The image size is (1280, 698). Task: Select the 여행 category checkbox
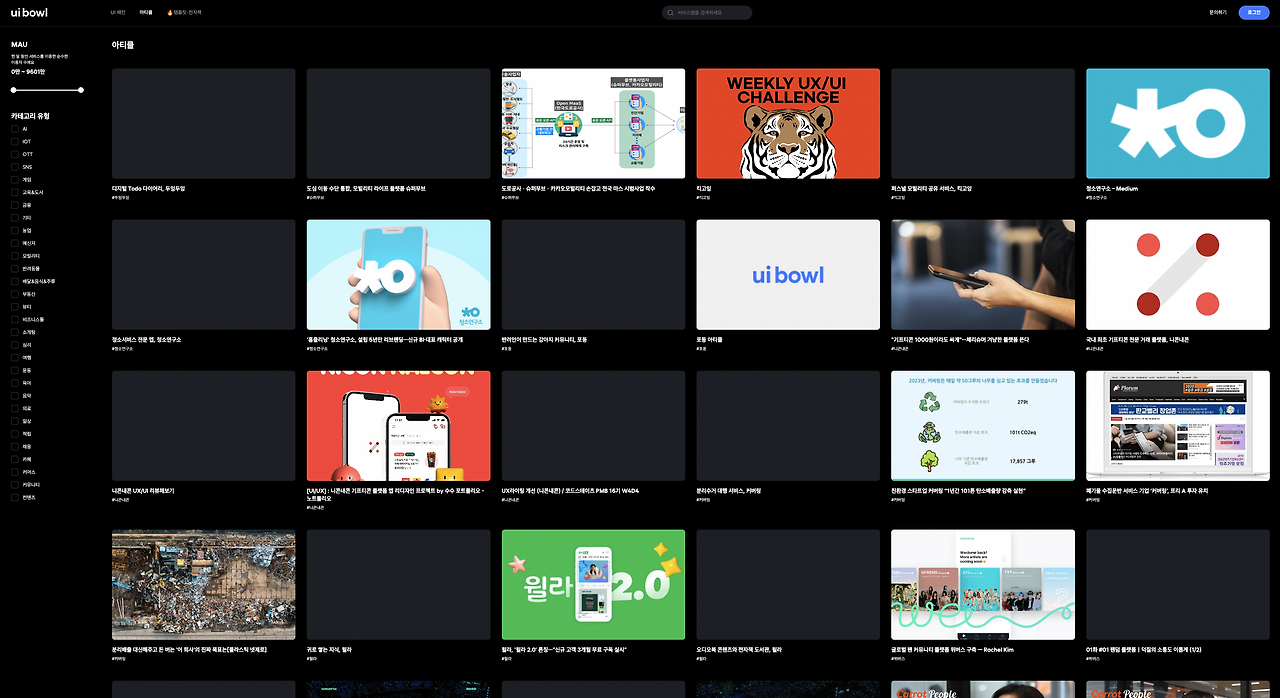(x=14, y=358)
